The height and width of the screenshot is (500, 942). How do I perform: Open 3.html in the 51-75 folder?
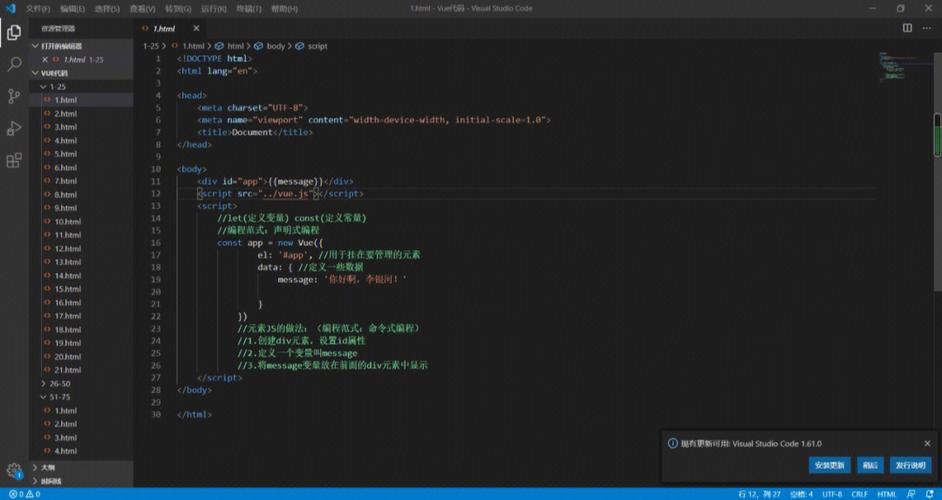pos(65,438)
